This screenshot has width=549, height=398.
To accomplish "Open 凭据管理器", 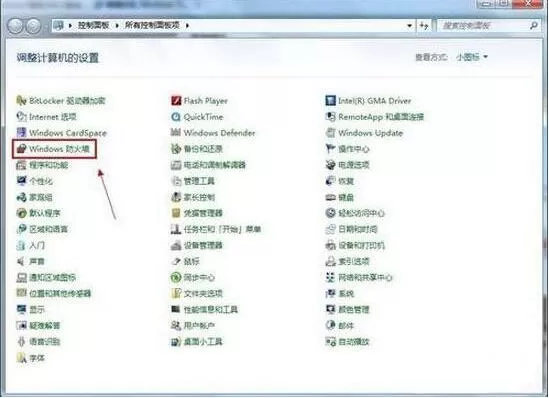I will (x=197, y=213).
